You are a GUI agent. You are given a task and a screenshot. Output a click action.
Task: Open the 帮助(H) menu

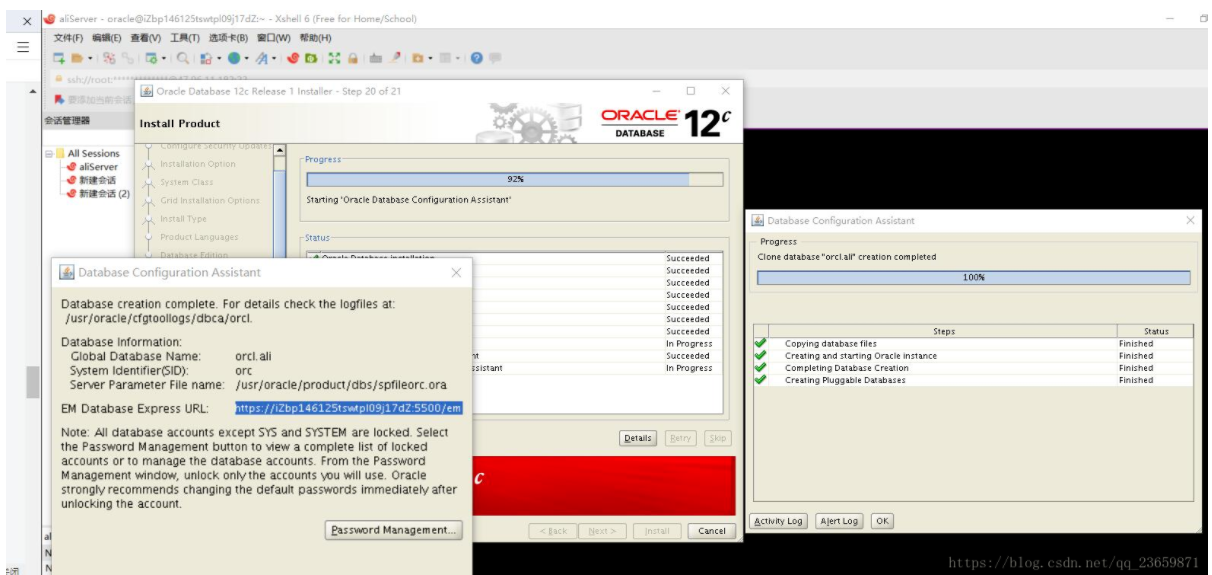(x=314, y=38)
